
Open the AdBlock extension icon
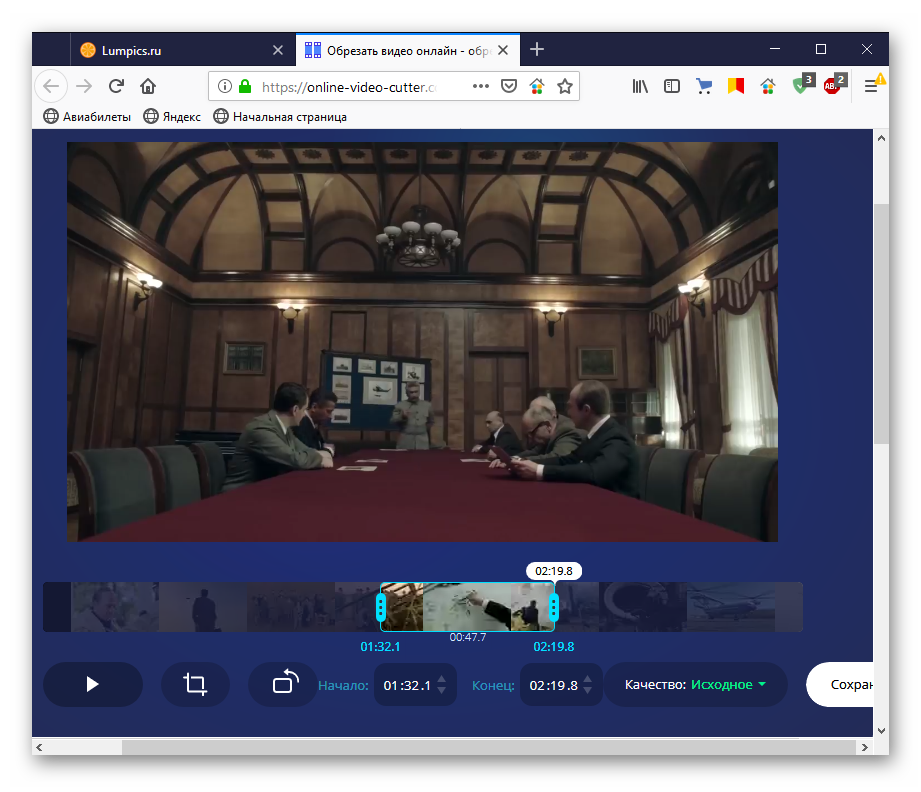pyautogui.click(x=832, y=86)
